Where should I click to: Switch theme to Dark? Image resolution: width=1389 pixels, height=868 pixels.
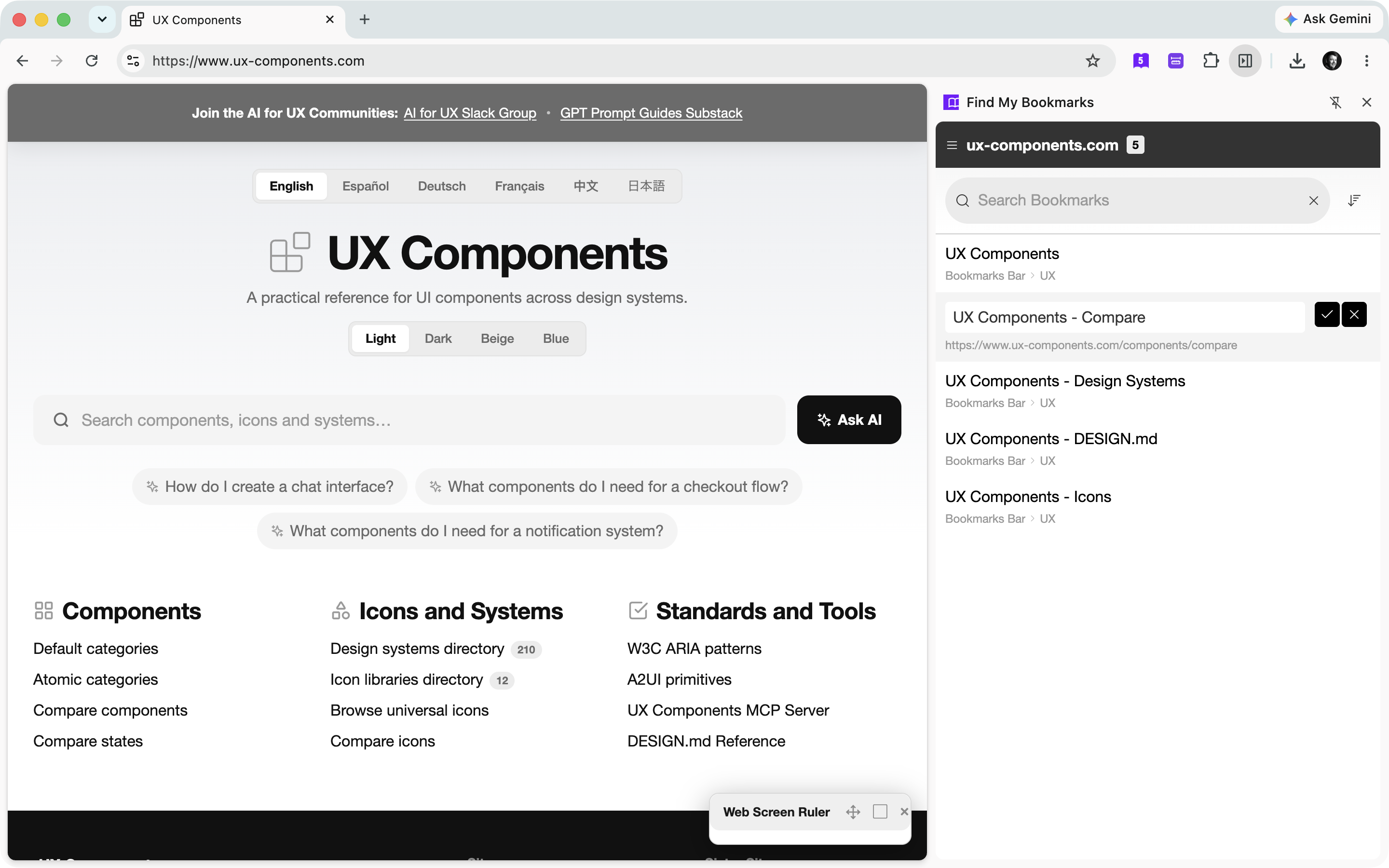(438, 339)
